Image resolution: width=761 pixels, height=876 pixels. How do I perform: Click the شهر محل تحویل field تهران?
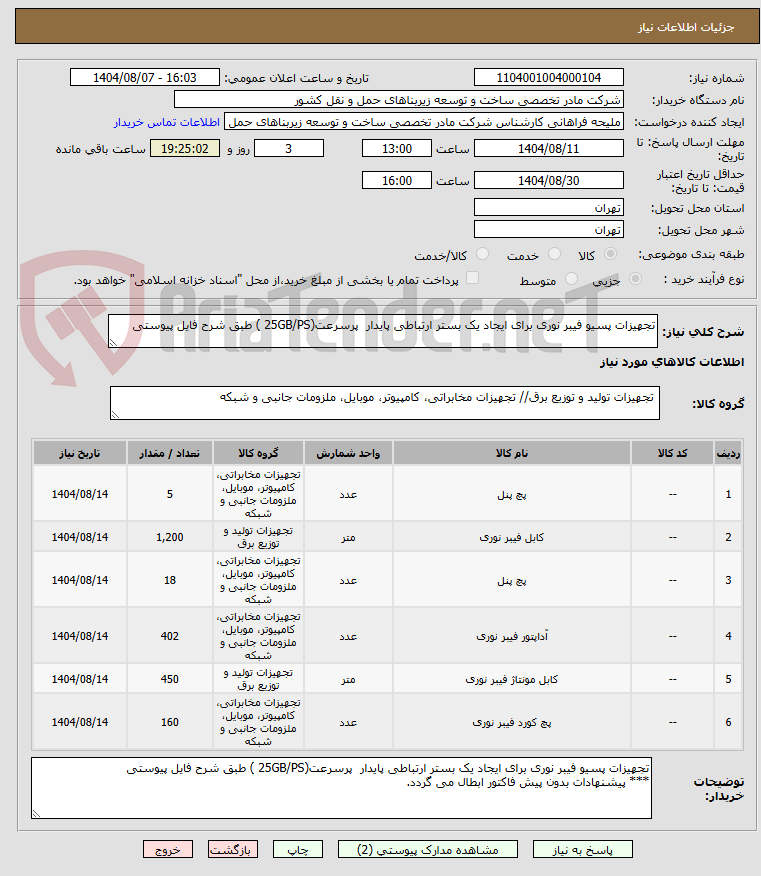click(549, 230)
